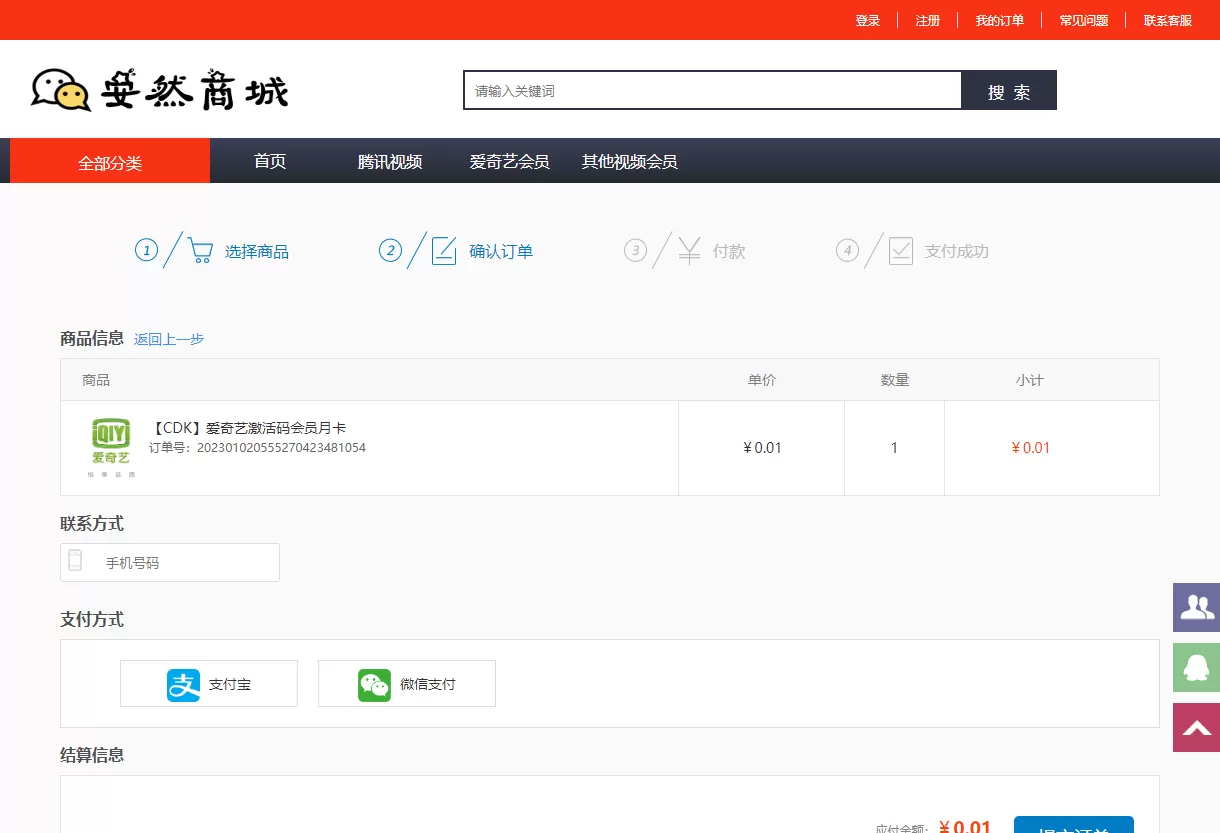
Task: Click the 确认订单 step label
Action: click(501, 251)
